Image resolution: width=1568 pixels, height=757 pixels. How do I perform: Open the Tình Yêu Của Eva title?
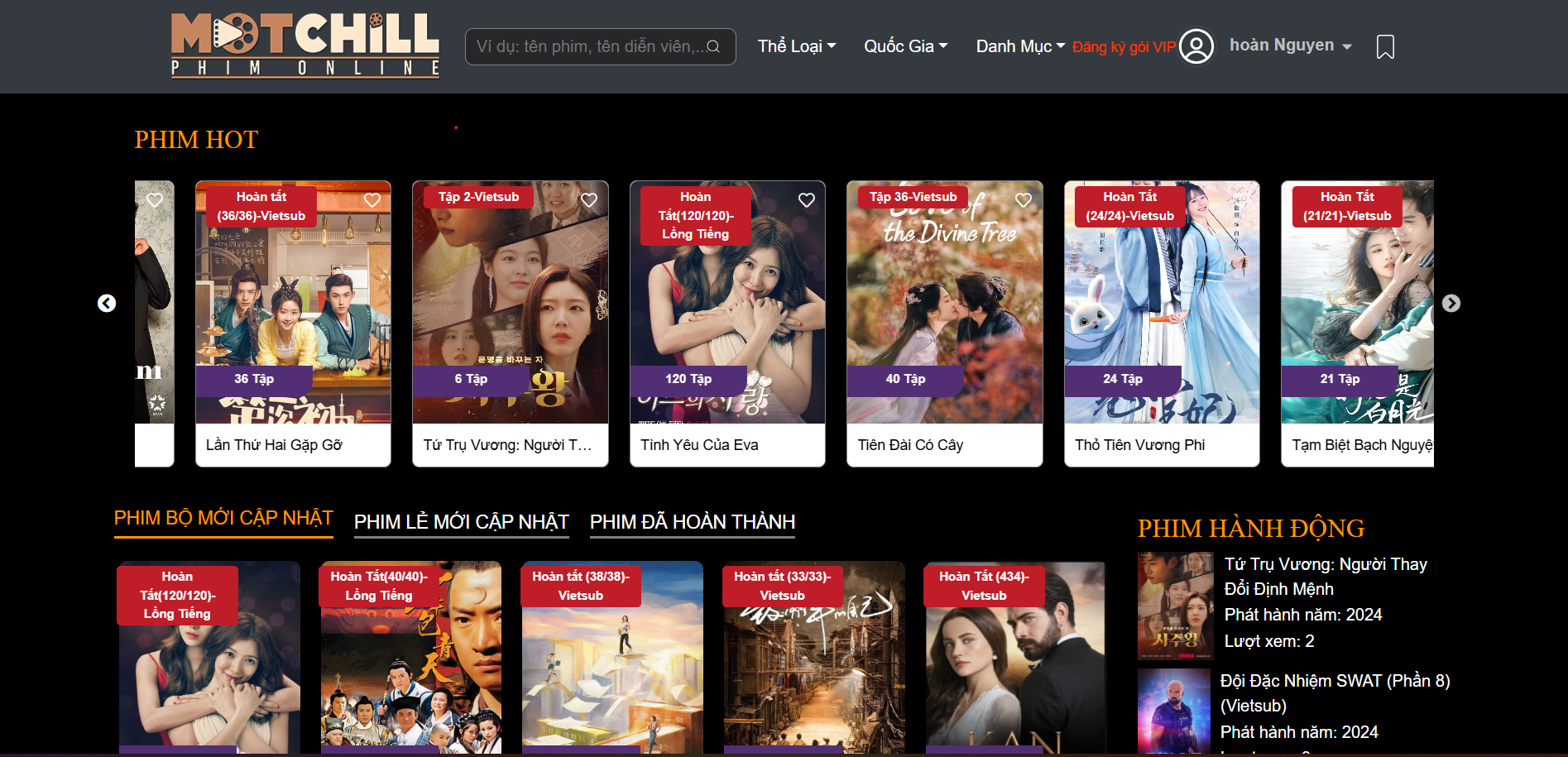[699, 445]
